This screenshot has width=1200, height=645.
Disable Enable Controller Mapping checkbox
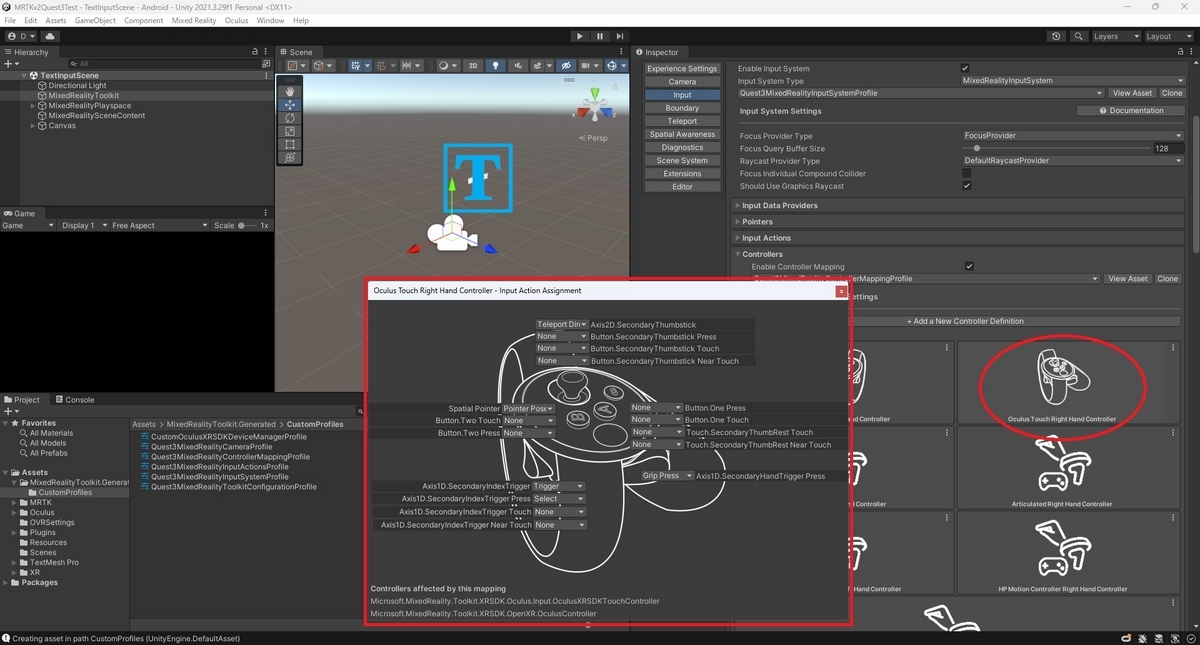click(970, 266)
